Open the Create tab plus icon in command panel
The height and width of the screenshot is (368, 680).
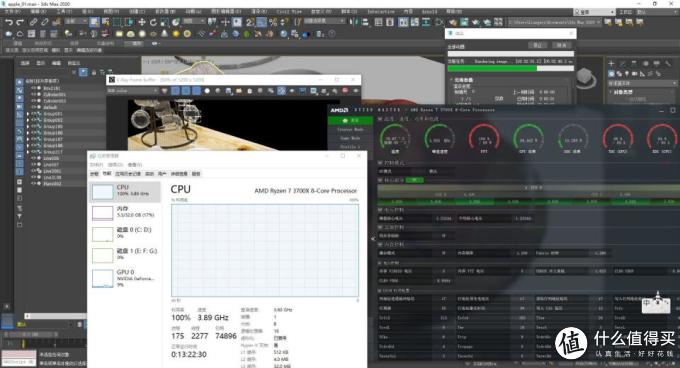pos(611,64)
